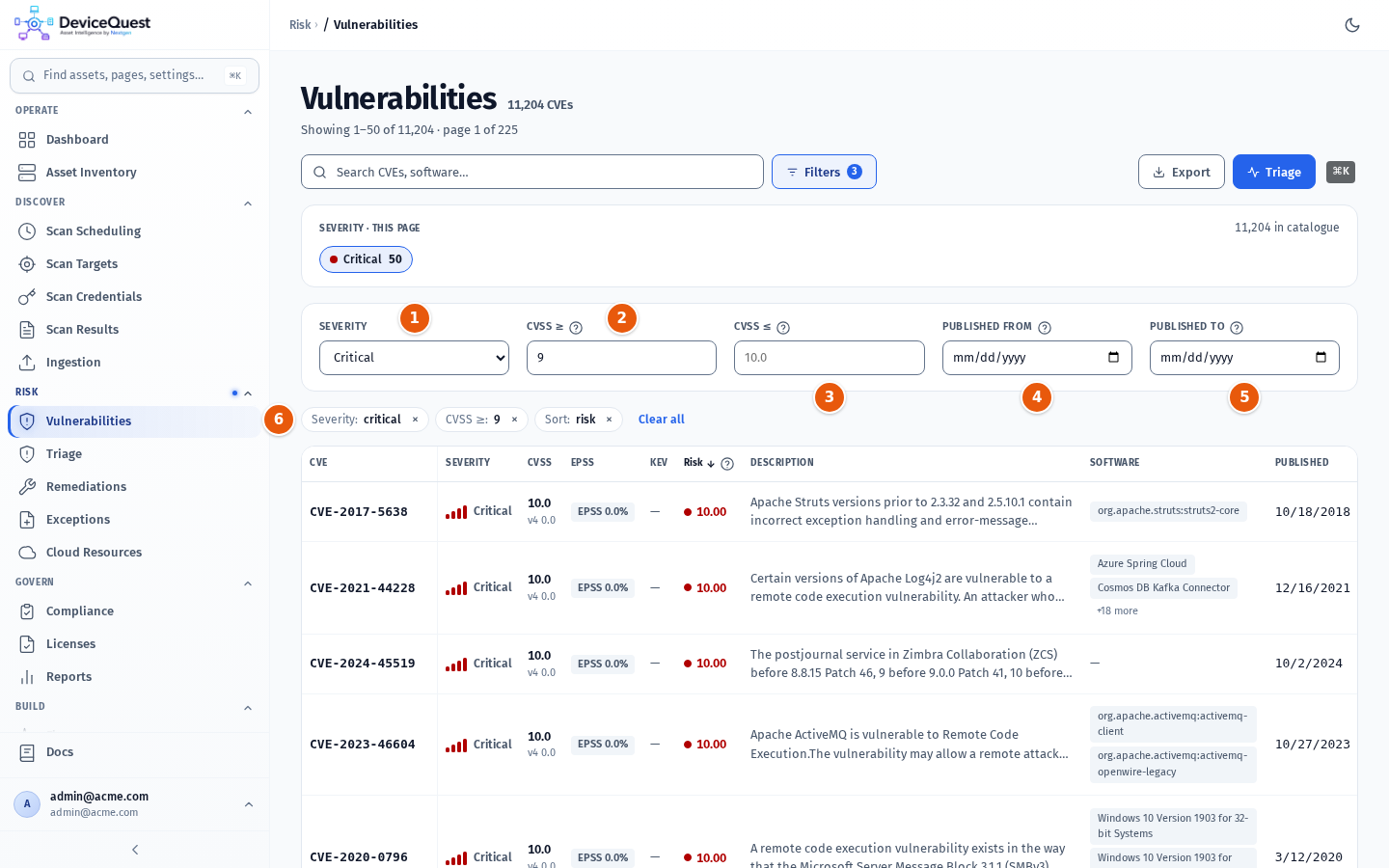Open Published To date picker

click(x=1321, y=358)
